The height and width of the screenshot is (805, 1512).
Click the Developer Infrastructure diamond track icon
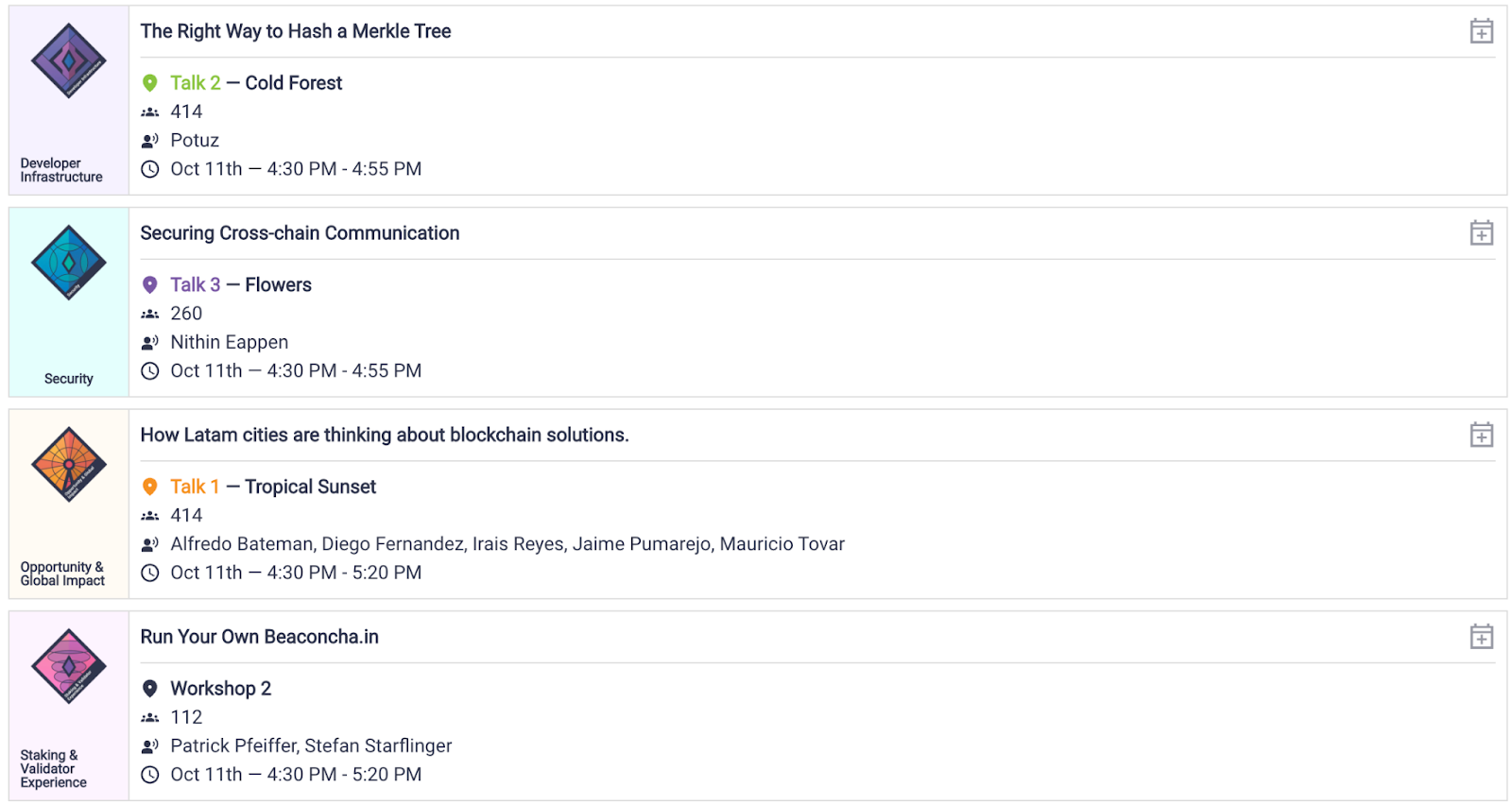pyautogui.click(x=69, y=61)
